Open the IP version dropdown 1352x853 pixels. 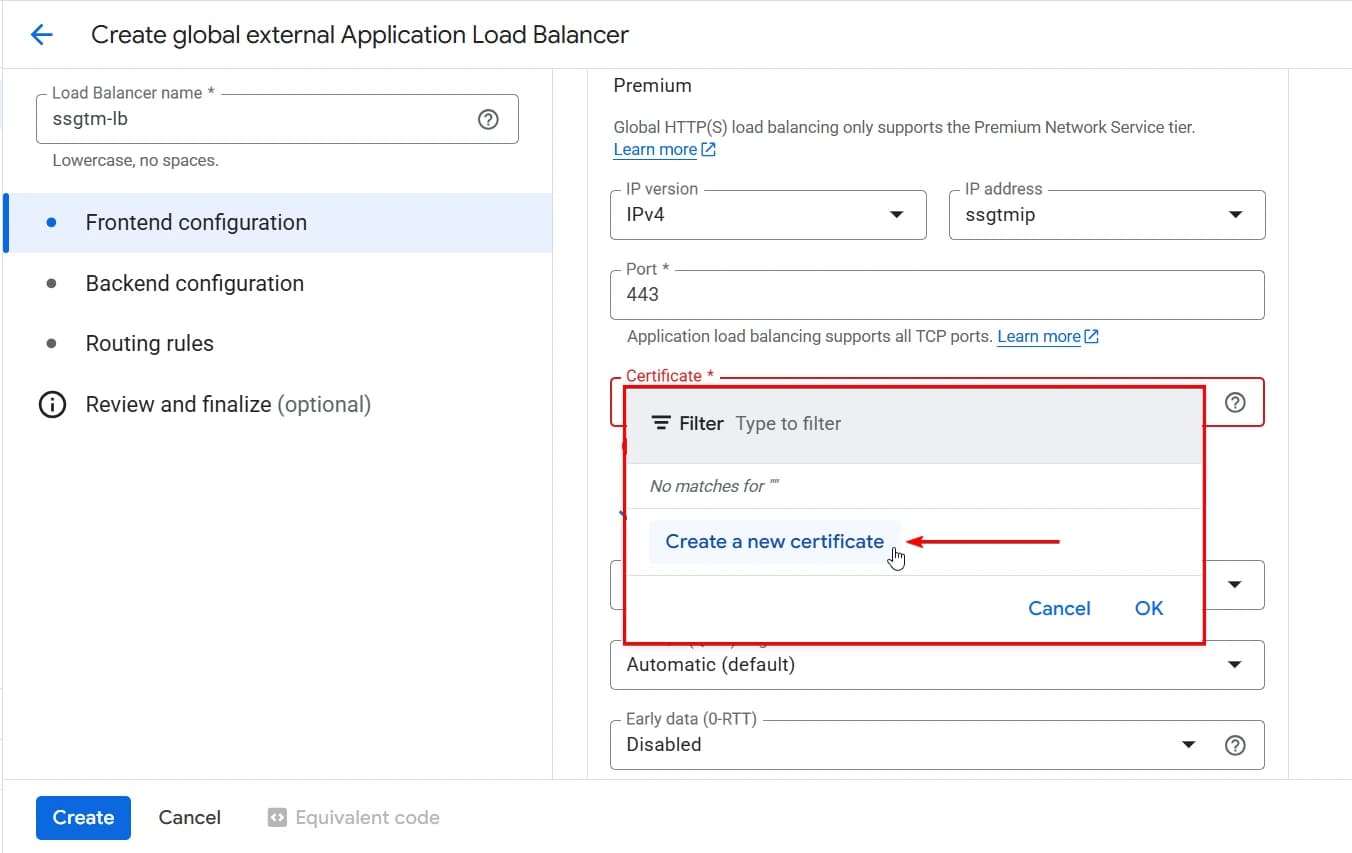pos(767,215)
